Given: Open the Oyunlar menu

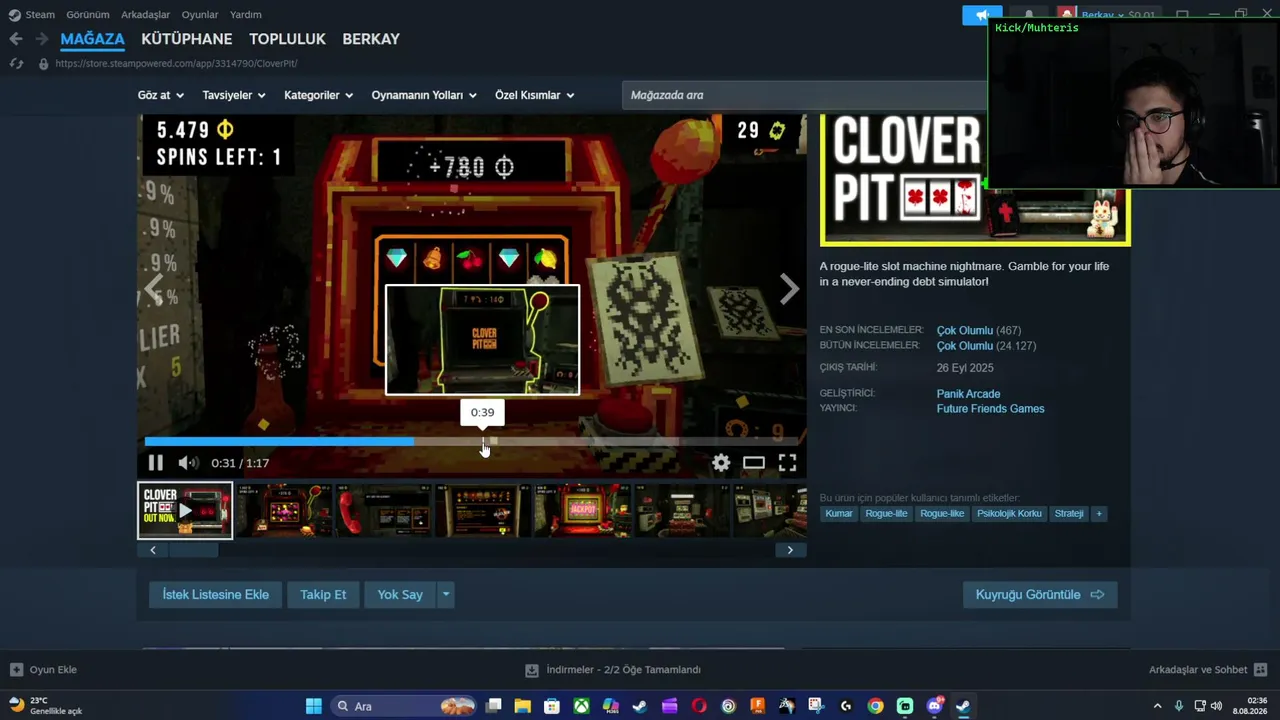Looking at the screenshot, I should pyautogui.click(x=200, y=15).
